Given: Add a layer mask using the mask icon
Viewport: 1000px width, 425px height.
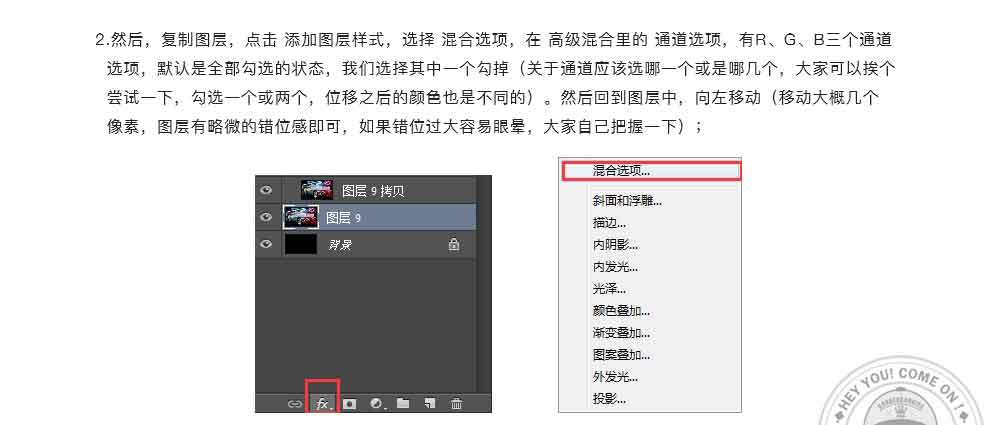Looking at the screenshot, I should (x=349, y=403).
